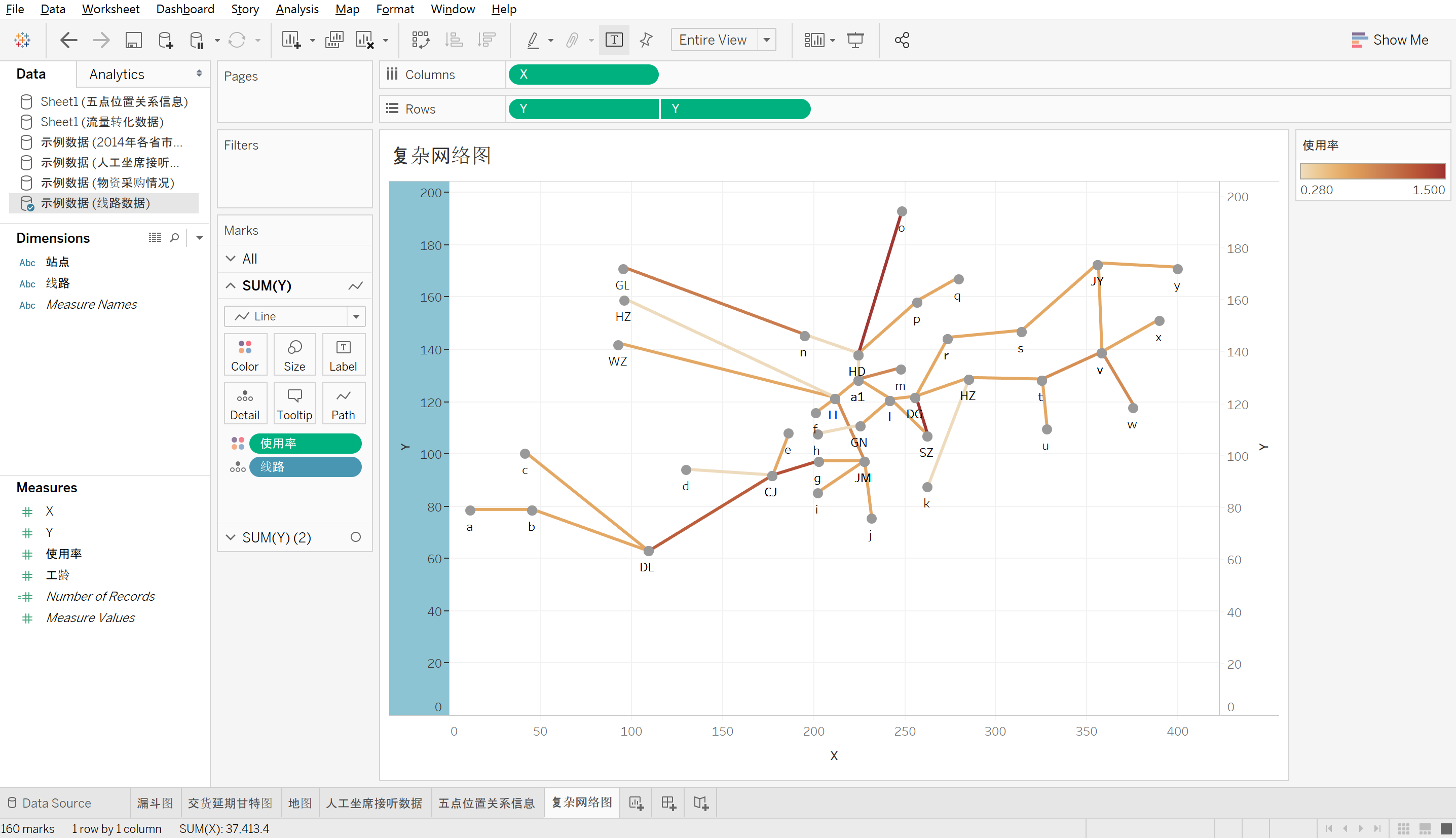
Task: Click the Save workbook icon
Action: click(133, 40)
